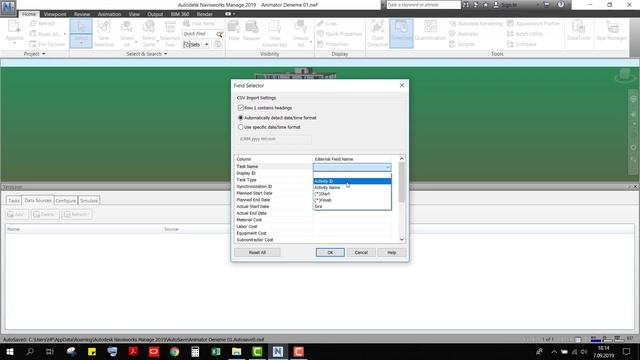
Task: Open the Output ribbon tab
Action: pyautogui.click(x=155, y=14)
